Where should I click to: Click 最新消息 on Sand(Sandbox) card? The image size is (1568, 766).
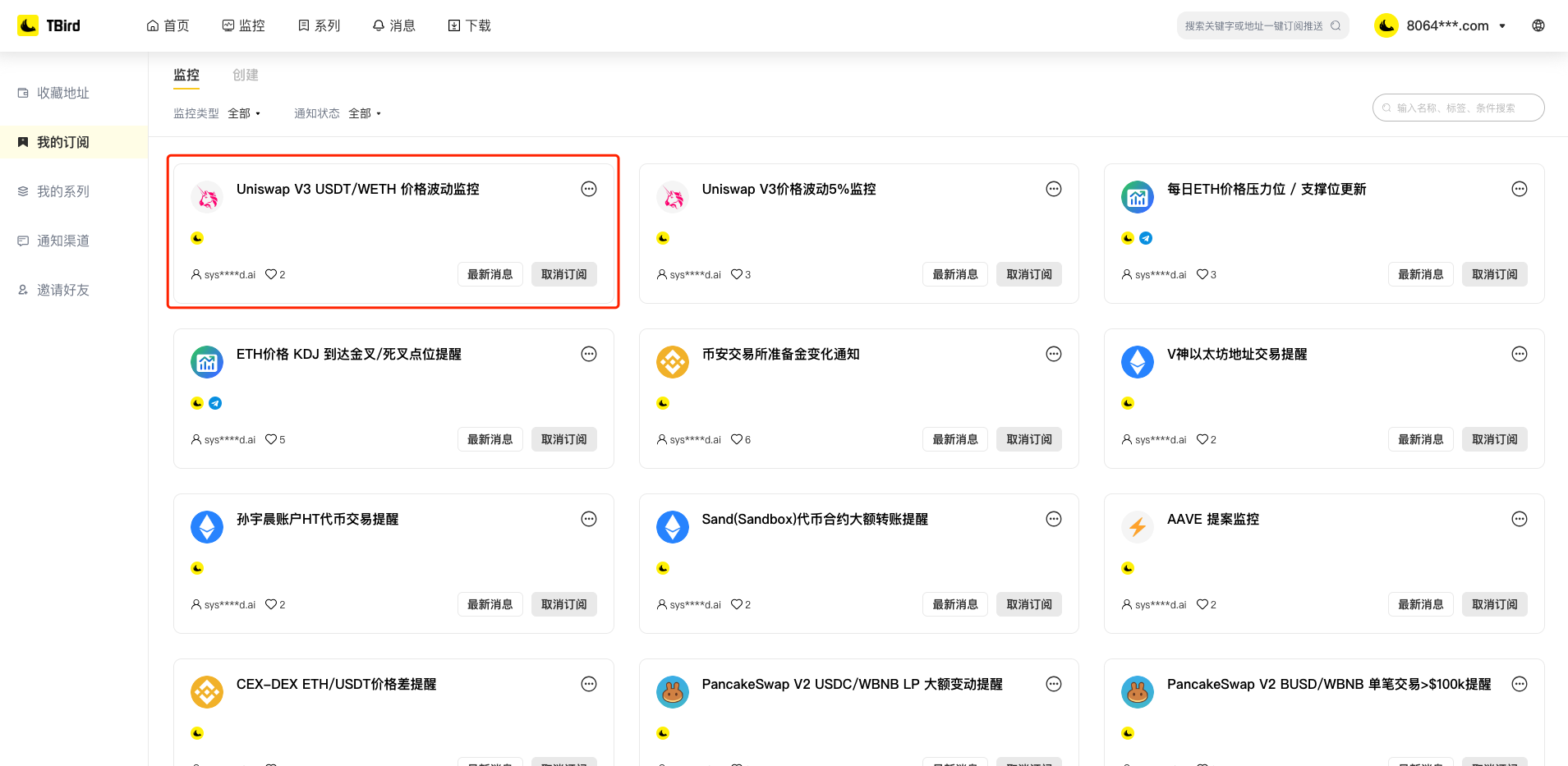click(x=954, y=604)
